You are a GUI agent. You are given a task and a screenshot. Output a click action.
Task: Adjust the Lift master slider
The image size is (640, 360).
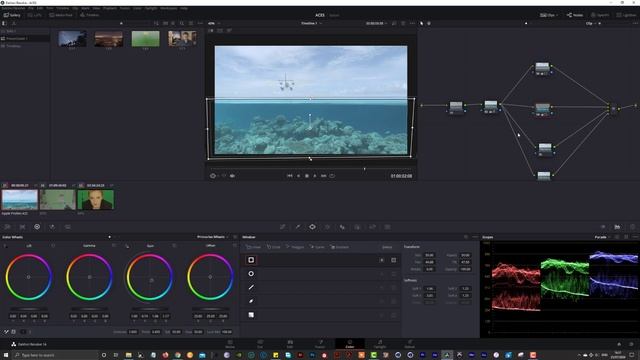29,309
